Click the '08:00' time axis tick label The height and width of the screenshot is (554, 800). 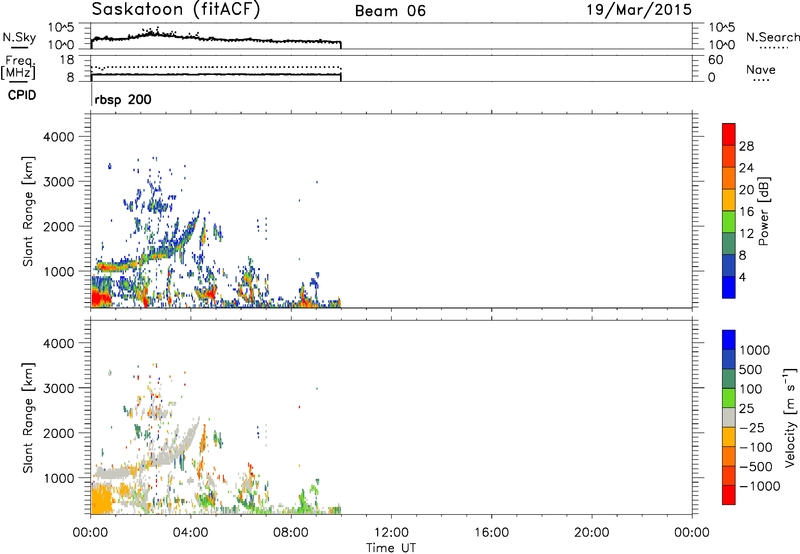[x=291, y=533]
